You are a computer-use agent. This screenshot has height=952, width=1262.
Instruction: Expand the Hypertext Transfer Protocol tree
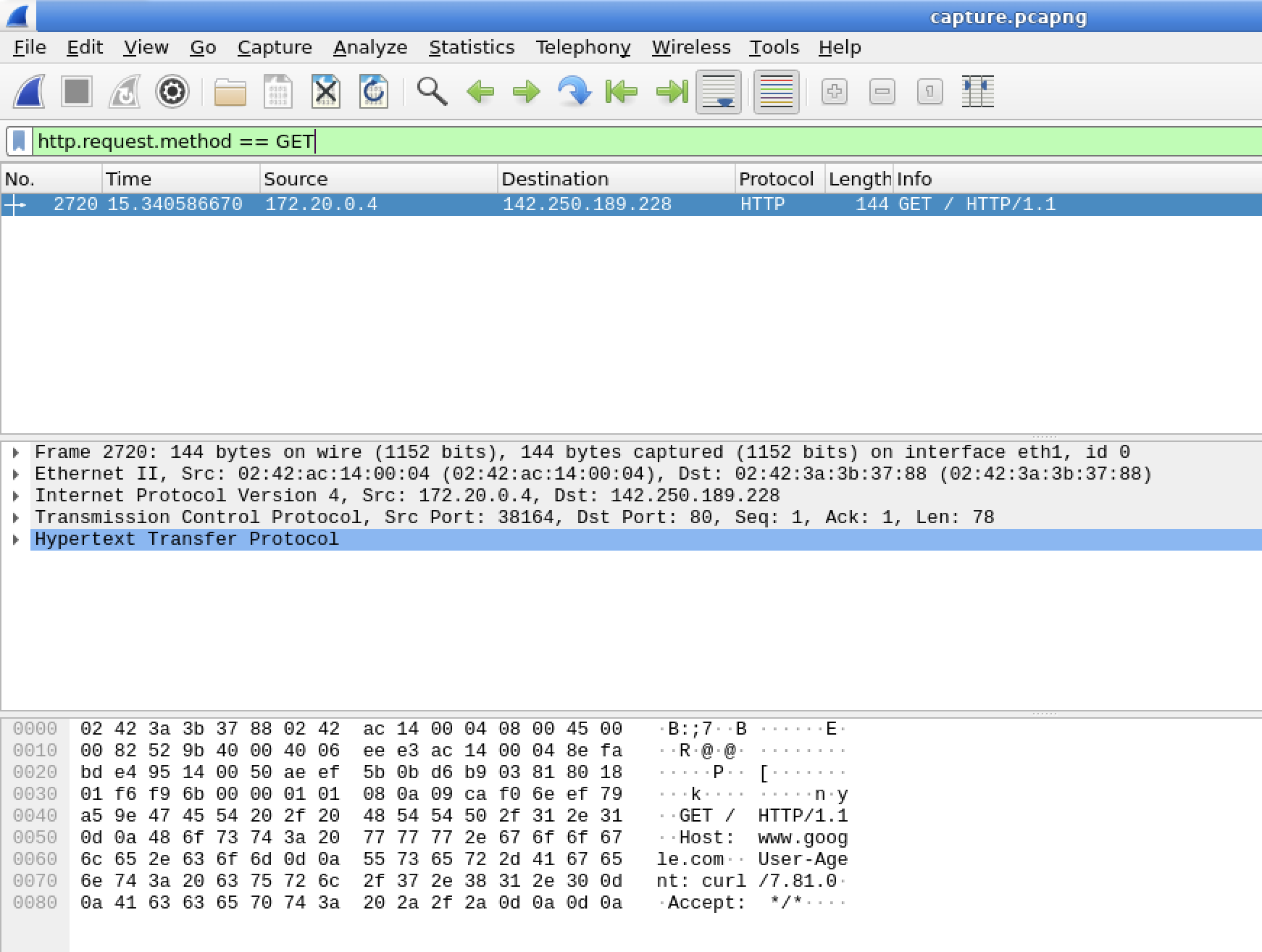point(16,539)
